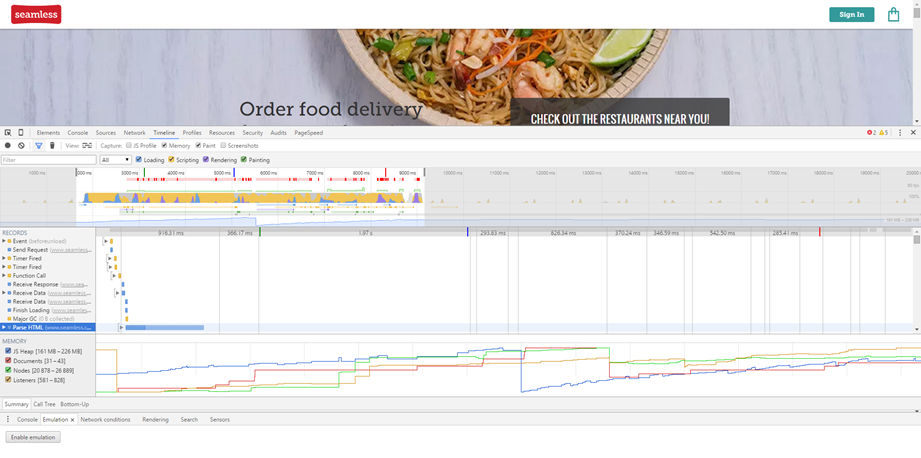Screen dimensions: 921x458
Task: Grab the overview left selection handle
Action: coord(76,172)
